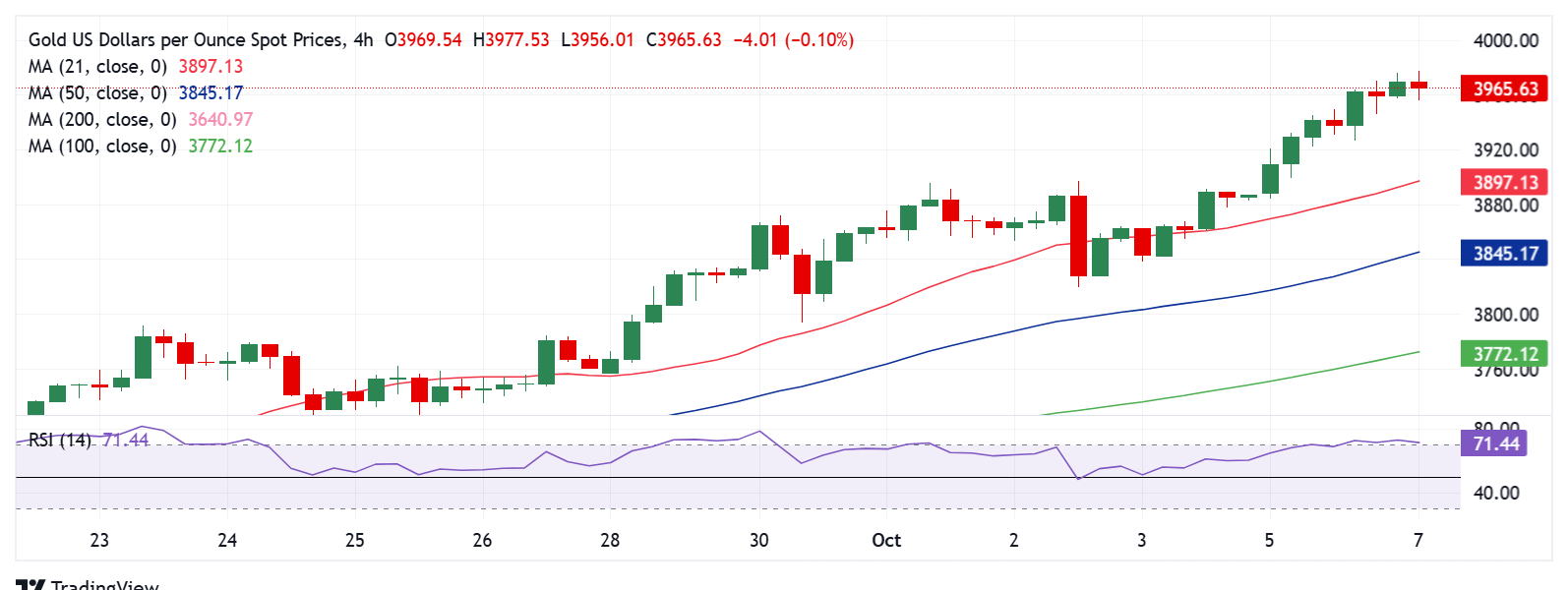Select the purple 71.44 RSI value tag

[1495, 443]
